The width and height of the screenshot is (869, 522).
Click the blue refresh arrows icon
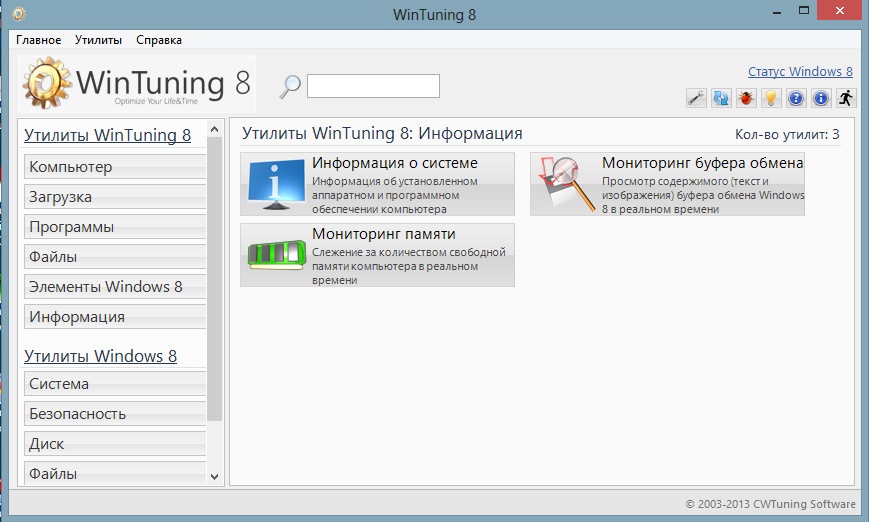click(x=722, y=98)
